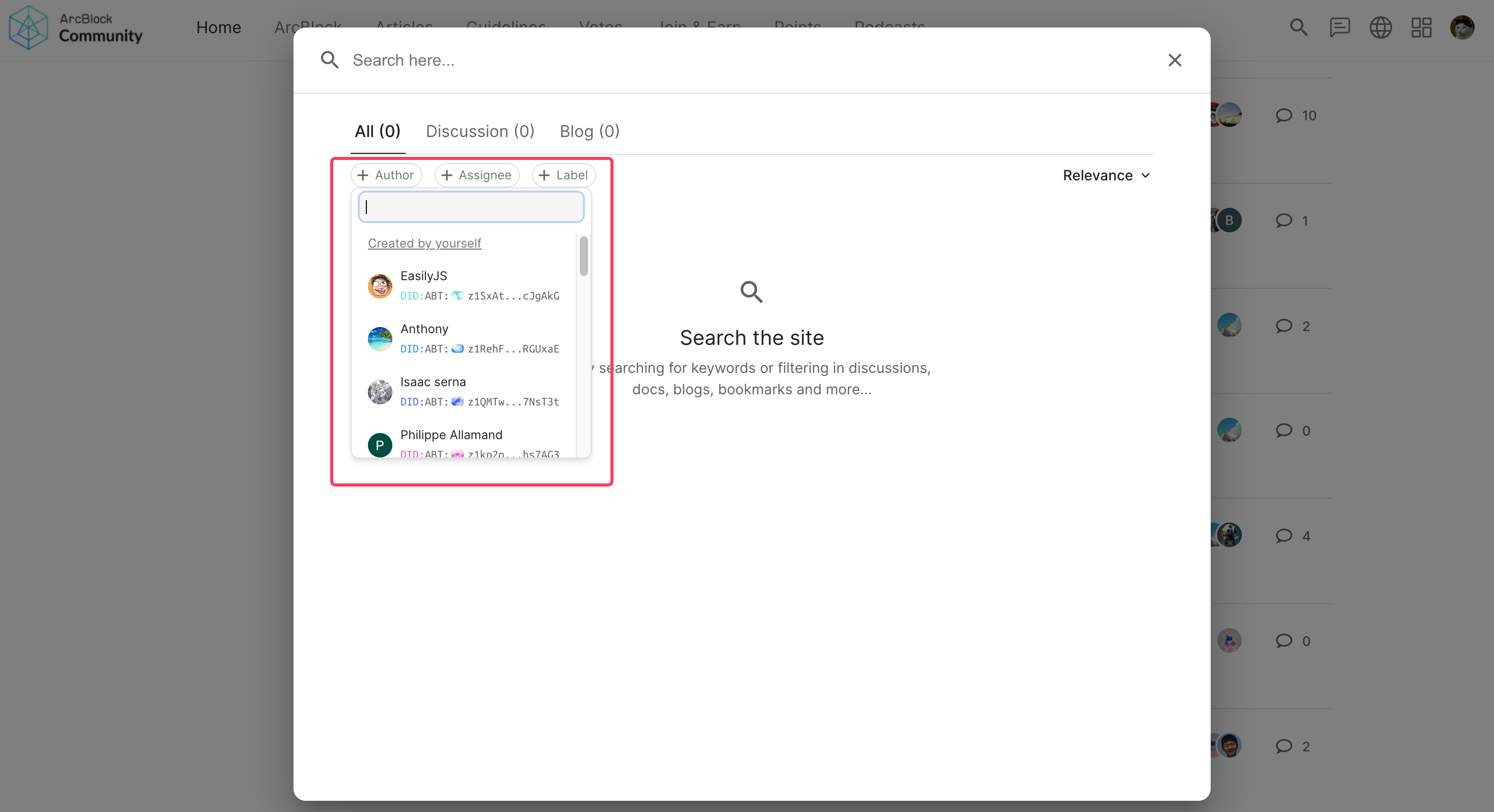Open the user profile avatar
1494x812 pixels.
pos(1461,28)
